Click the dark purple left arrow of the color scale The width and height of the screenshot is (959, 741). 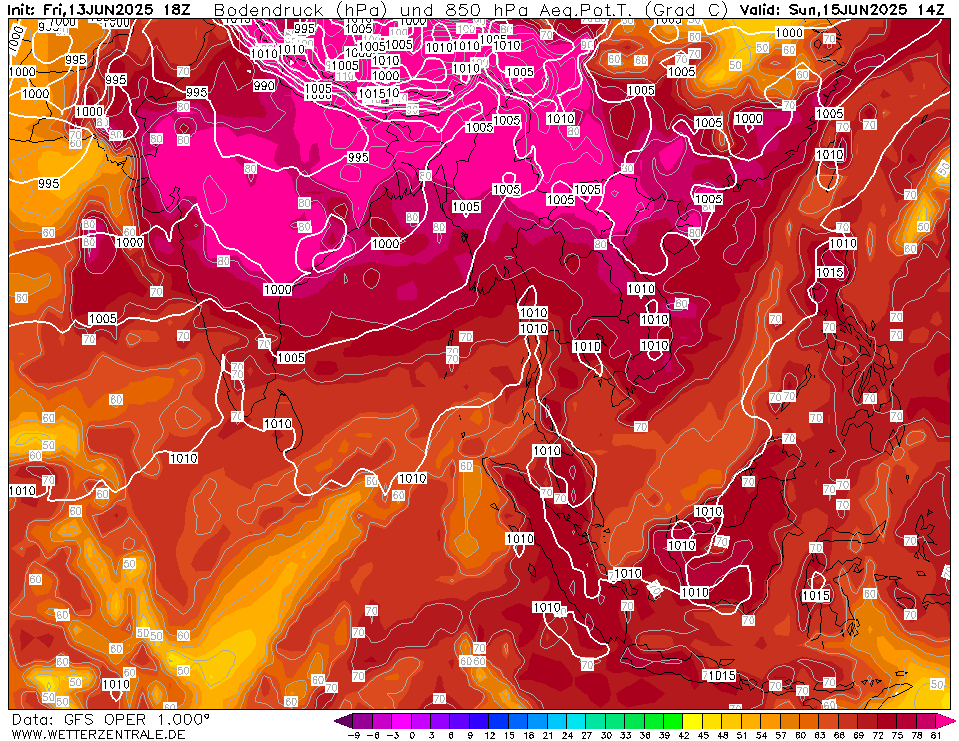coord(344,720)
